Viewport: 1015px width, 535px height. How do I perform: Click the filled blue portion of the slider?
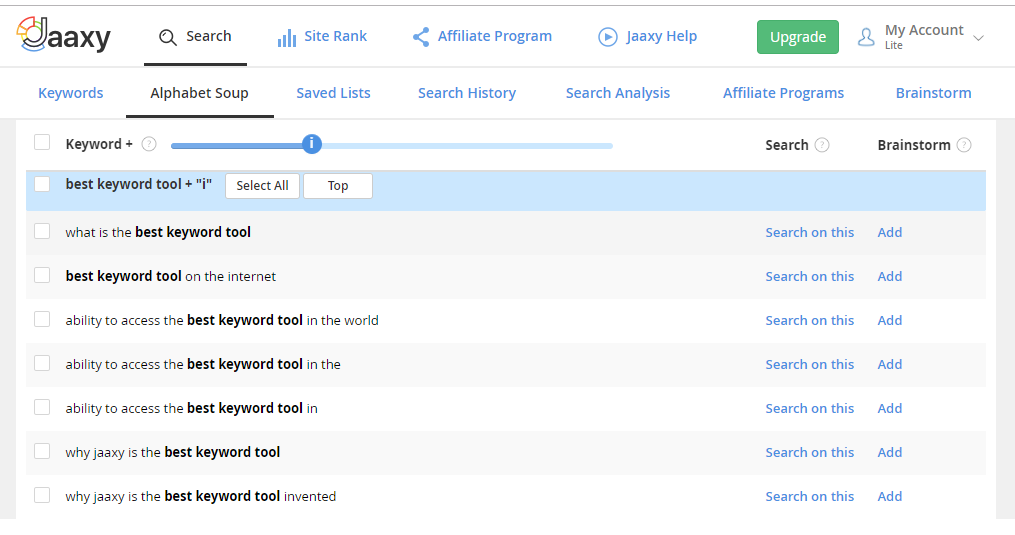tap(237, 146)
